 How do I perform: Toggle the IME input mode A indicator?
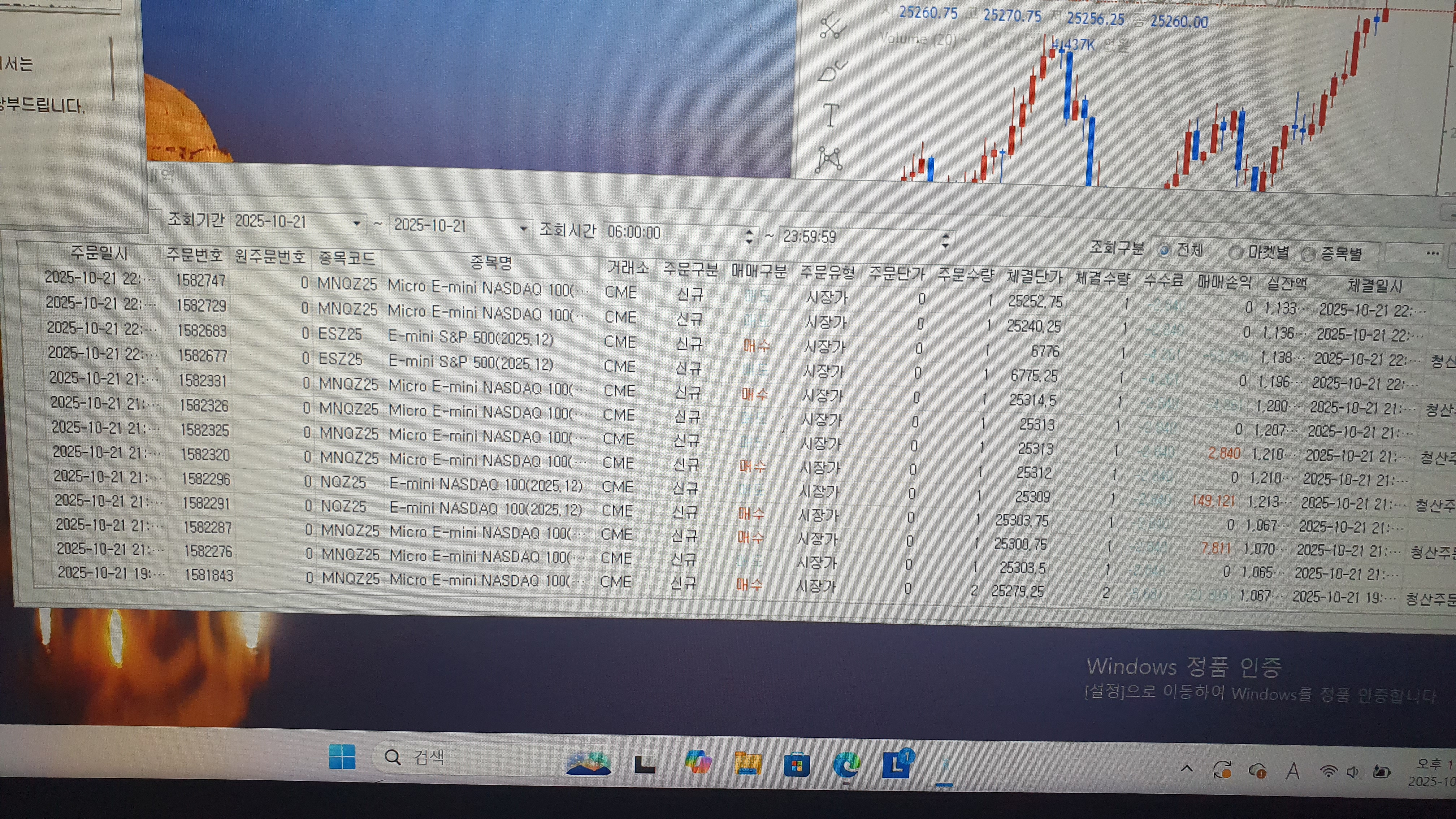1292,771
